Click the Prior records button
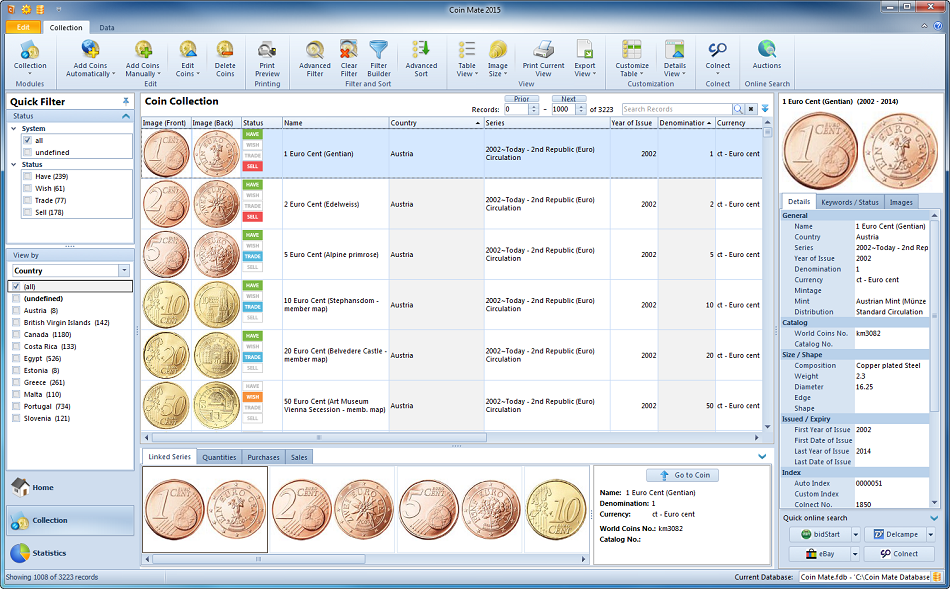The image size is (950, 589). tap(522, 99)
